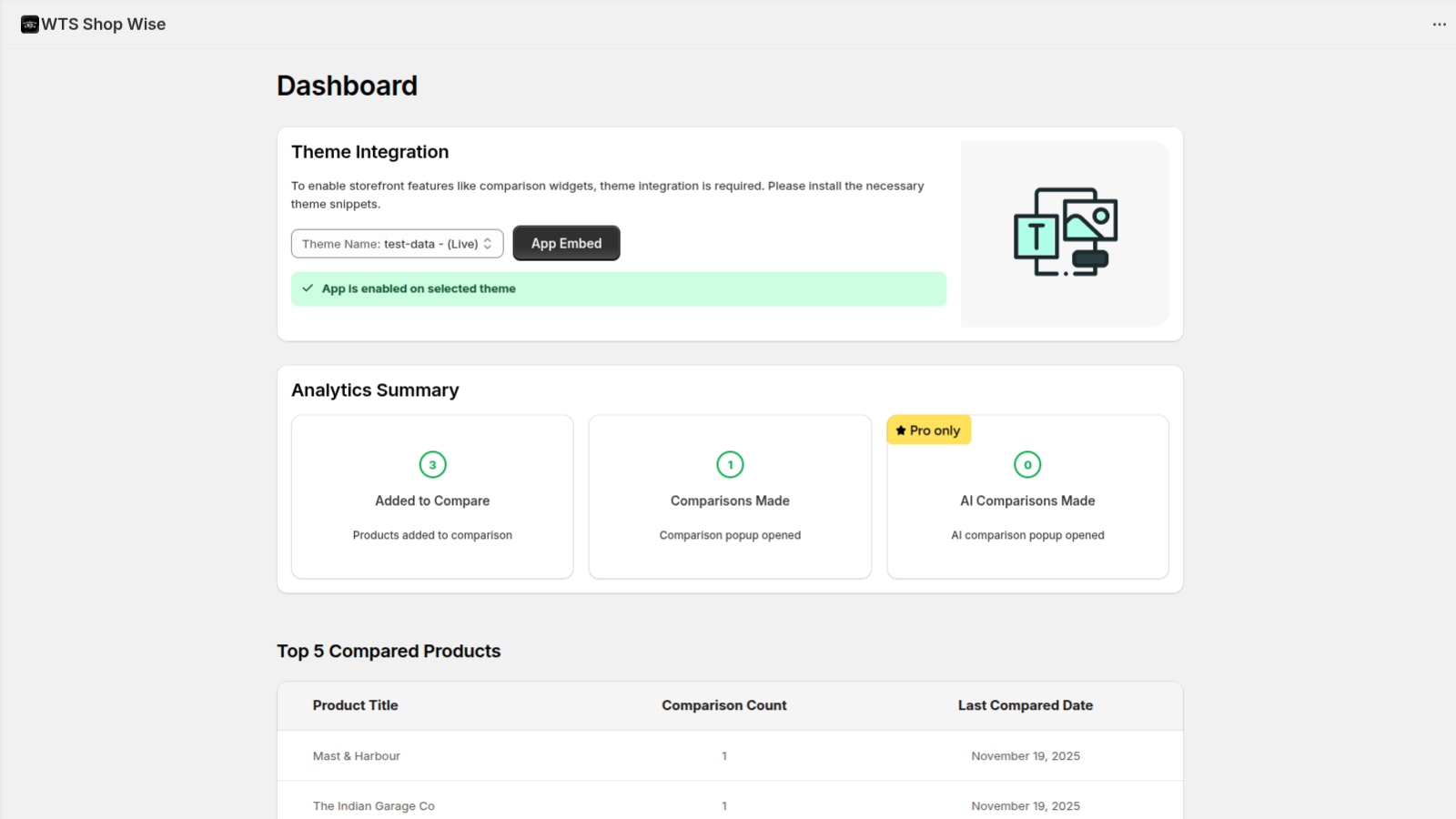1456x819 pixels.
Task: Click the Comparison Count column header
Action: click(x=724, y=705)
